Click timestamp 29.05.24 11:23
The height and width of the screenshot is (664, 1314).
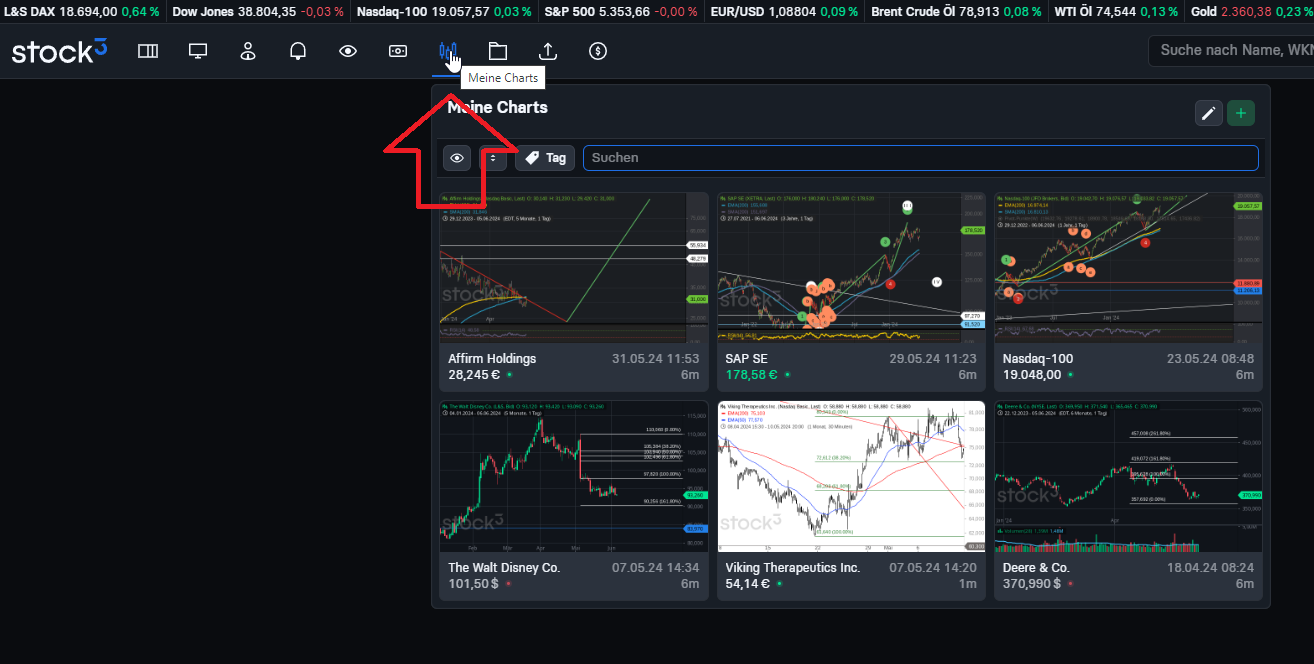tap(933, 358)
